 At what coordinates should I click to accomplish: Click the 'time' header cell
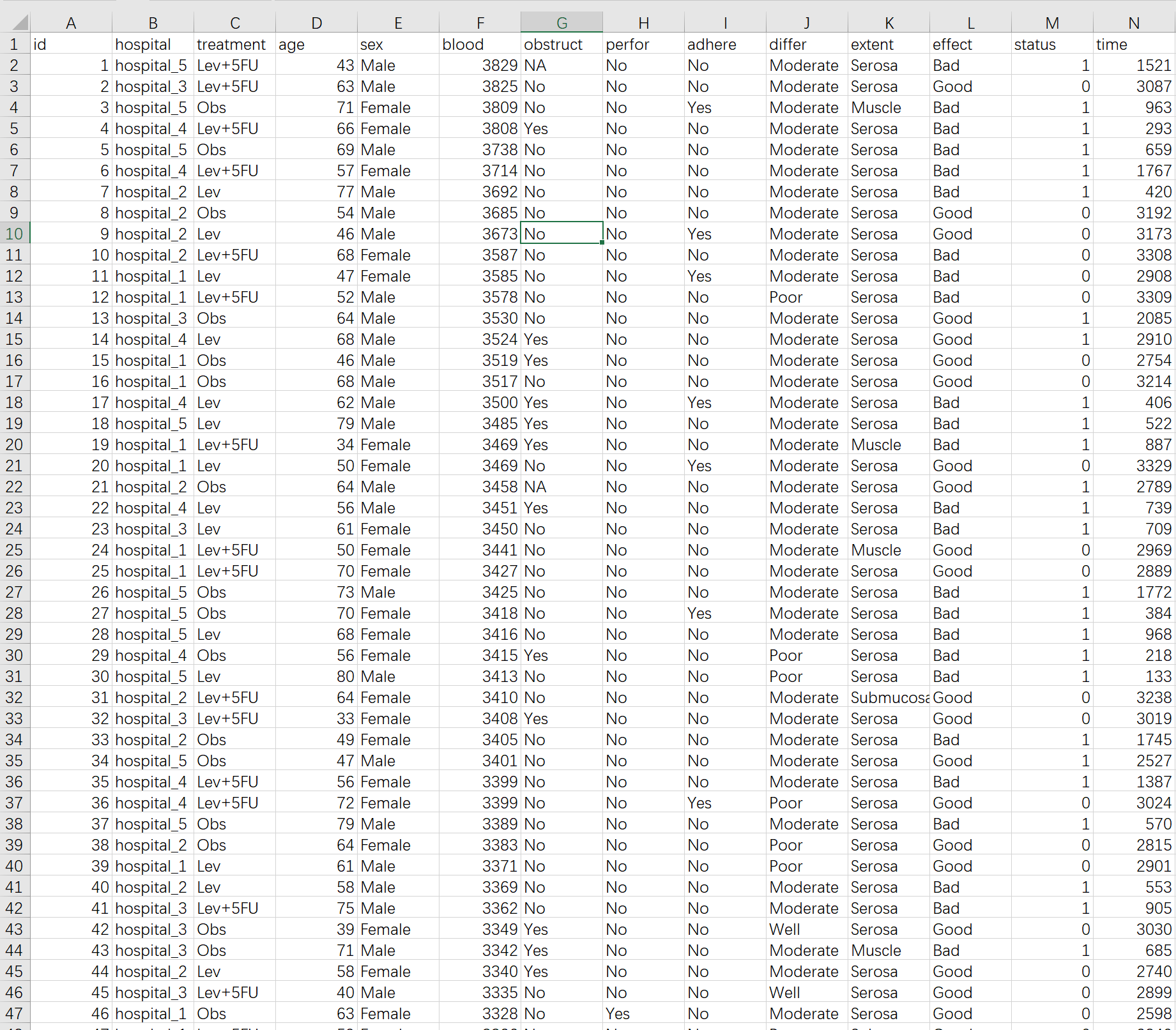click(1134, 44)
